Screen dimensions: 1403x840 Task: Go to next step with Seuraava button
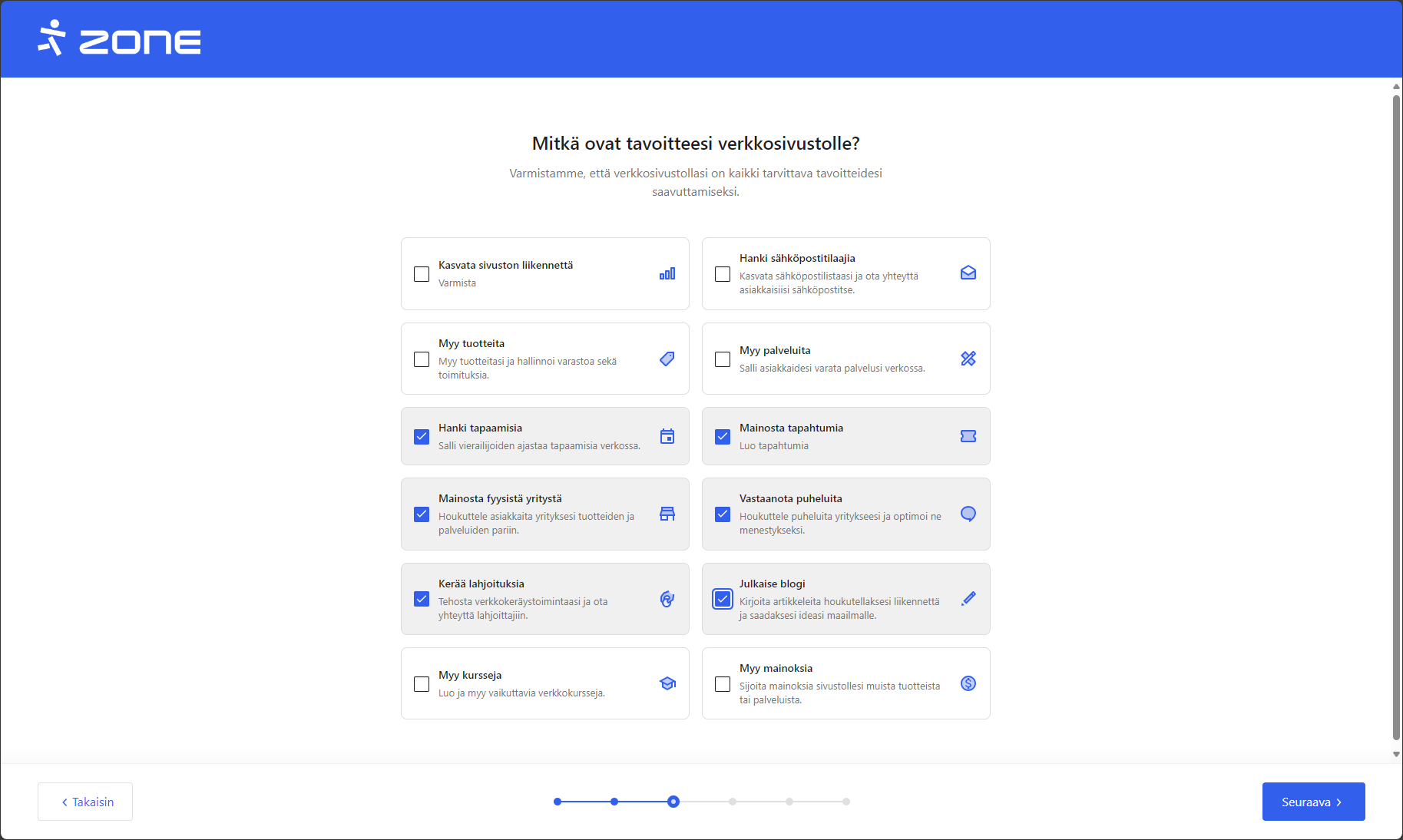[1313, 802]
